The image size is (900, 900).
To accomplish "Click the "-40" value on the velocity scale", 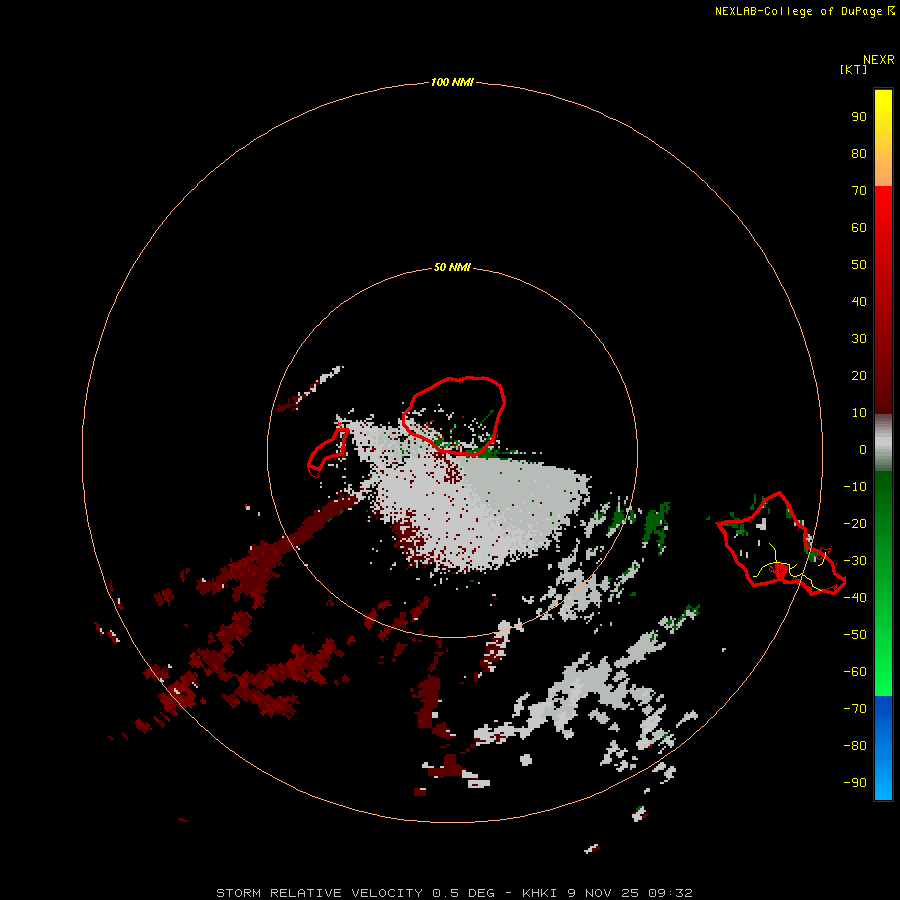I will 855,598.
